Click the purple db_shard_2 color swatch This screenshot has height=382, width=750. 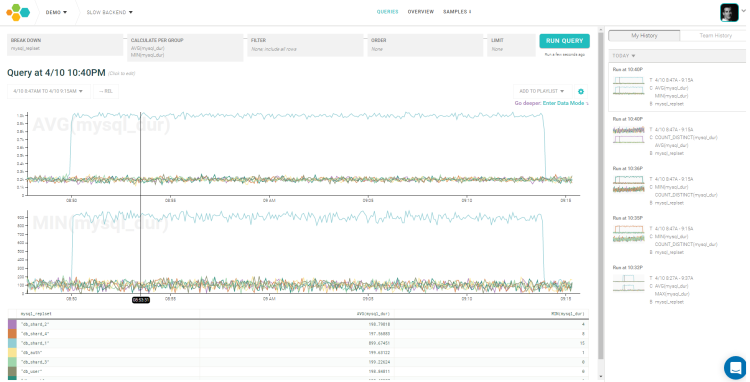[12, 325]
